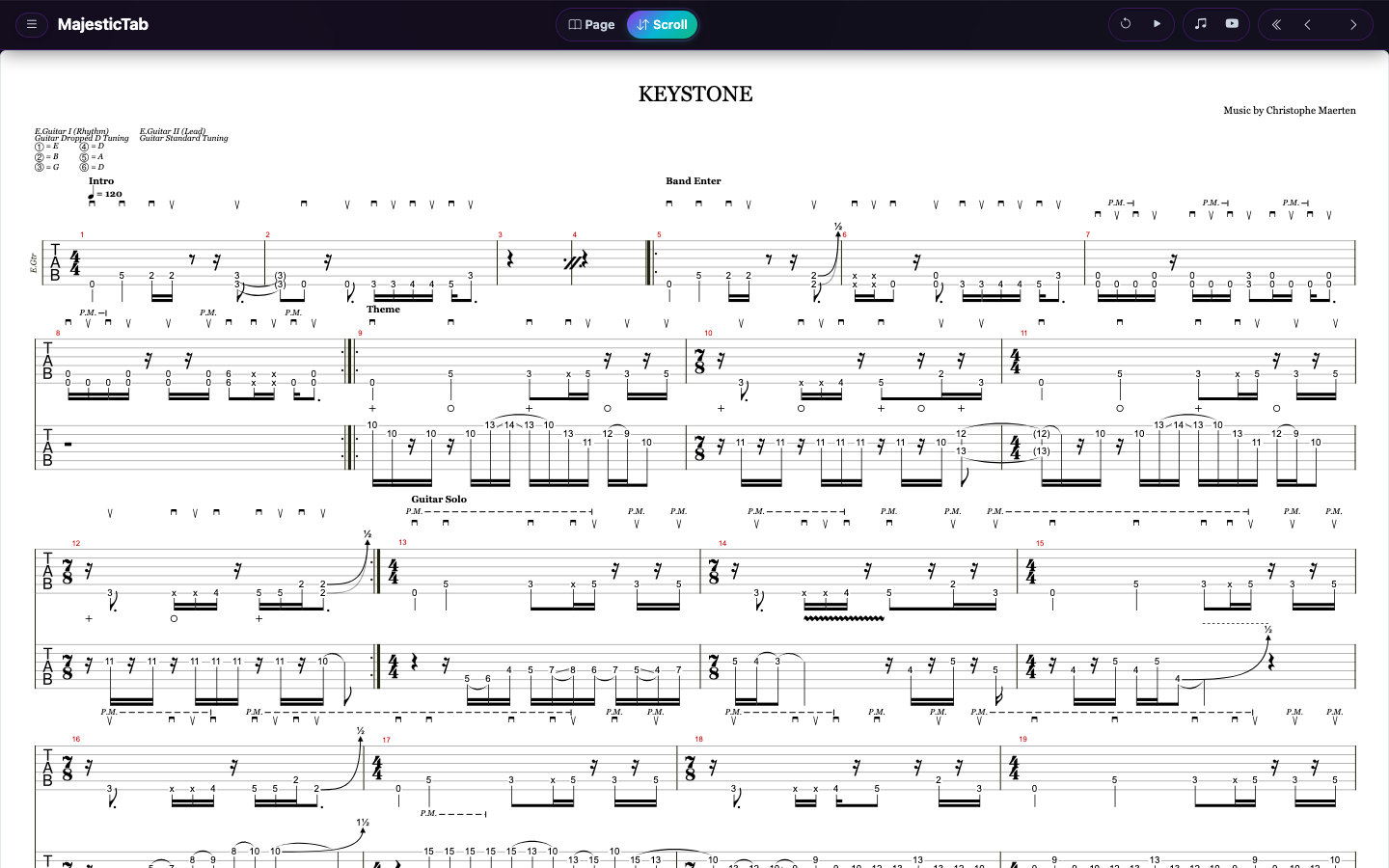Screen dimensions: 1389x868
Task: Click measure number 5
Action: pyautogui.click(x=660, y=235)
